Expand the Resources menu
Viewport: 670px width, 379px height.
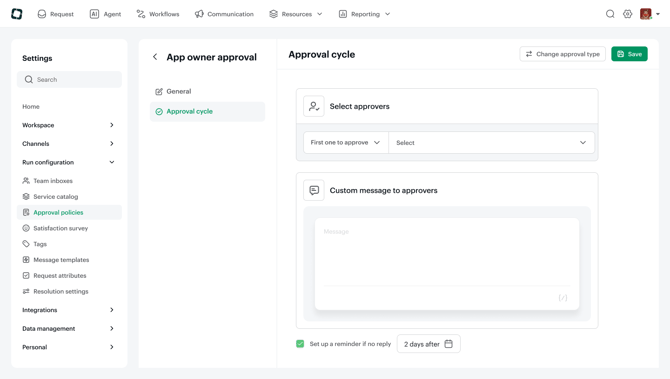pyautogui.click(x=296, y=14)
